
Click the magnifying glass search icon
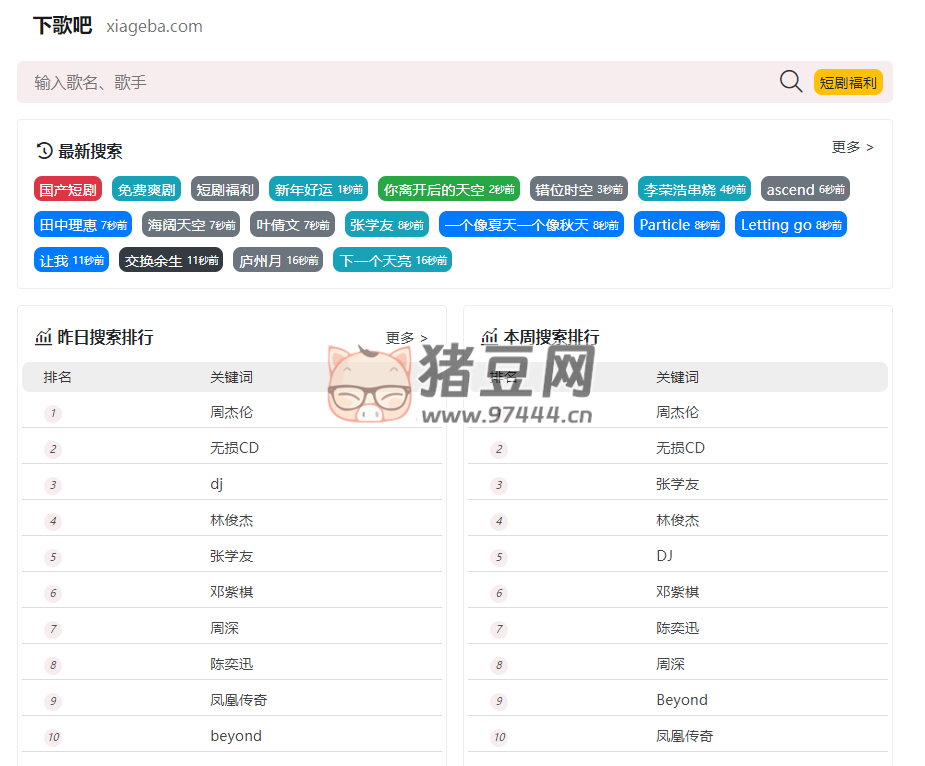(790, 82)
